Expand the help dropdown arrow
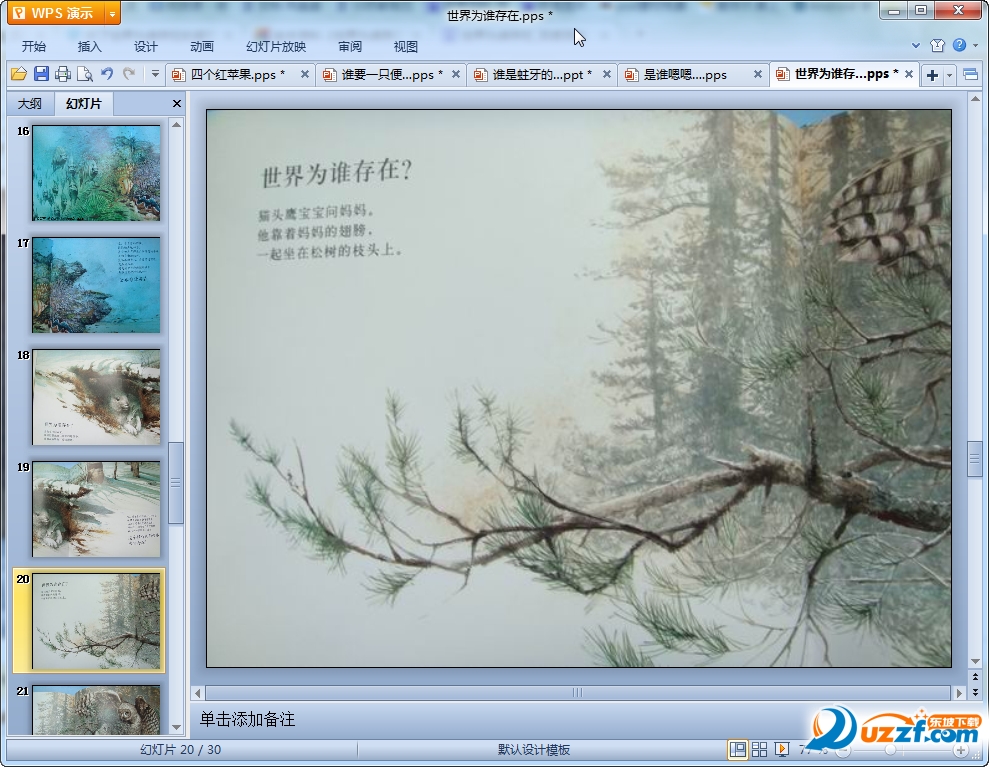 pos(976,45)
